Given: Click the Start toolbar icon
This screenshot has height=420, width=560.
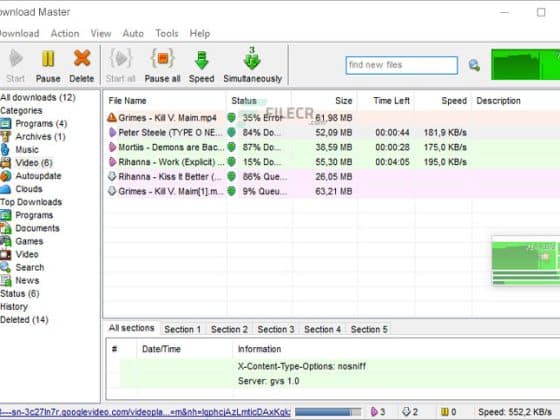Looking at the screenshot, I should tap(16, 58).
